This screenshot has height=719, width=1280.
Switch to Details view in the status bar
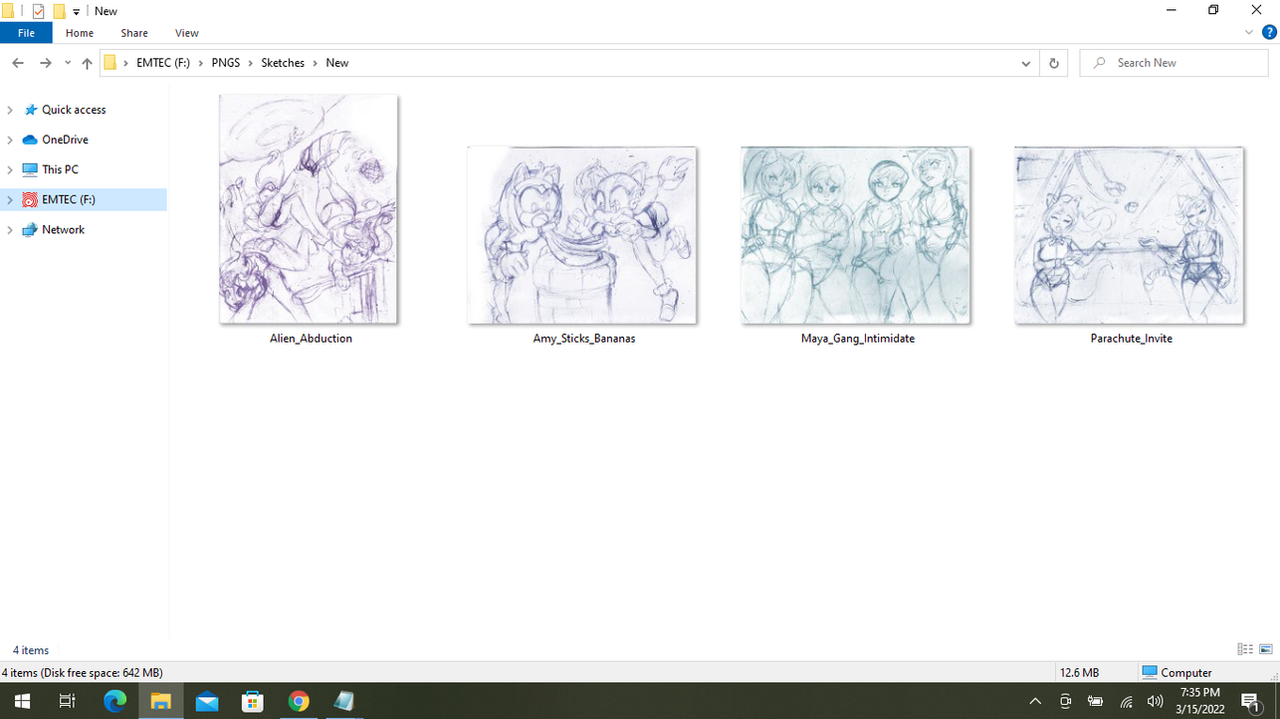[x=1245, y=650]
